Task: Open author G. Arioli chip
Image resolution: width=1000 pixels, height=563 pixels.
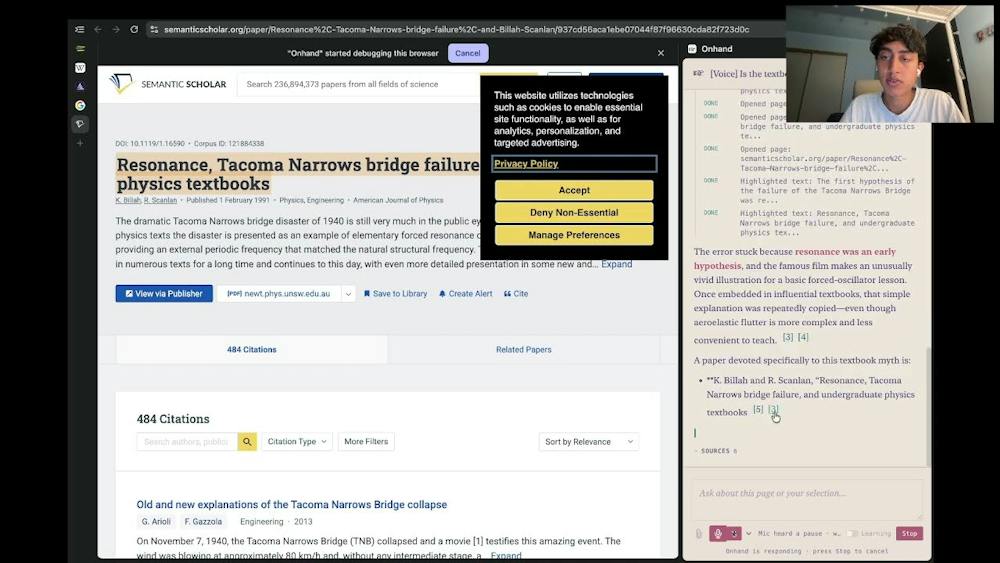Action: tap(156, 522)
